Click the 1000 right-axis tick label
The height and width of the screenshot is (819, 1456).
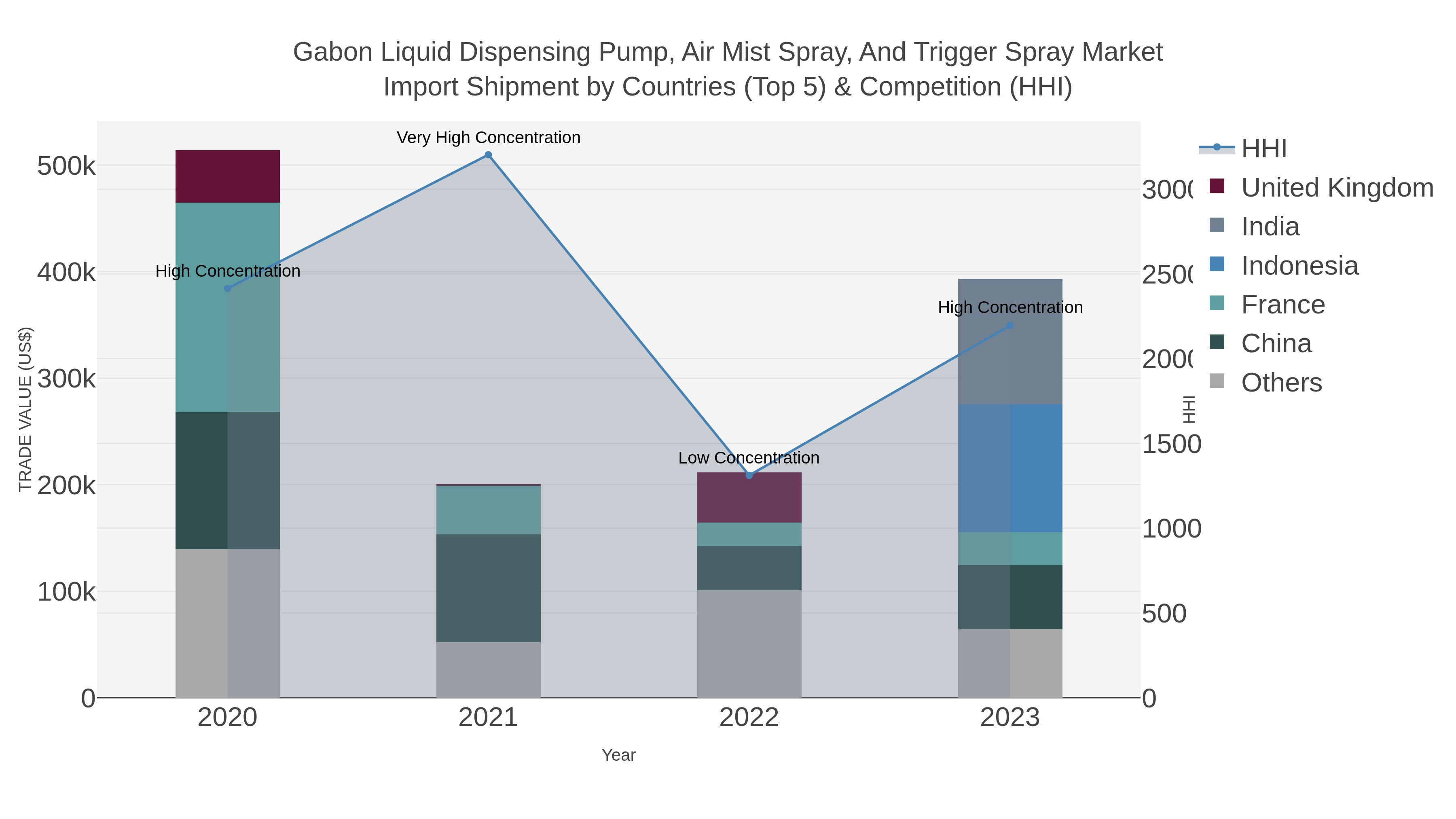pos(1172,529)
